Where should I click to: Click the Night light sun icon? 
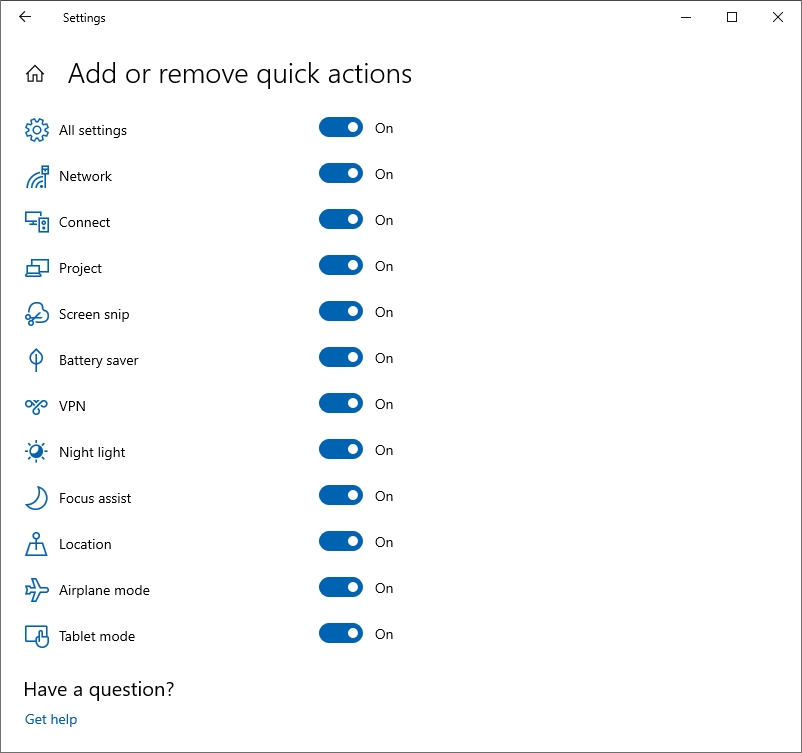[36, 452]
